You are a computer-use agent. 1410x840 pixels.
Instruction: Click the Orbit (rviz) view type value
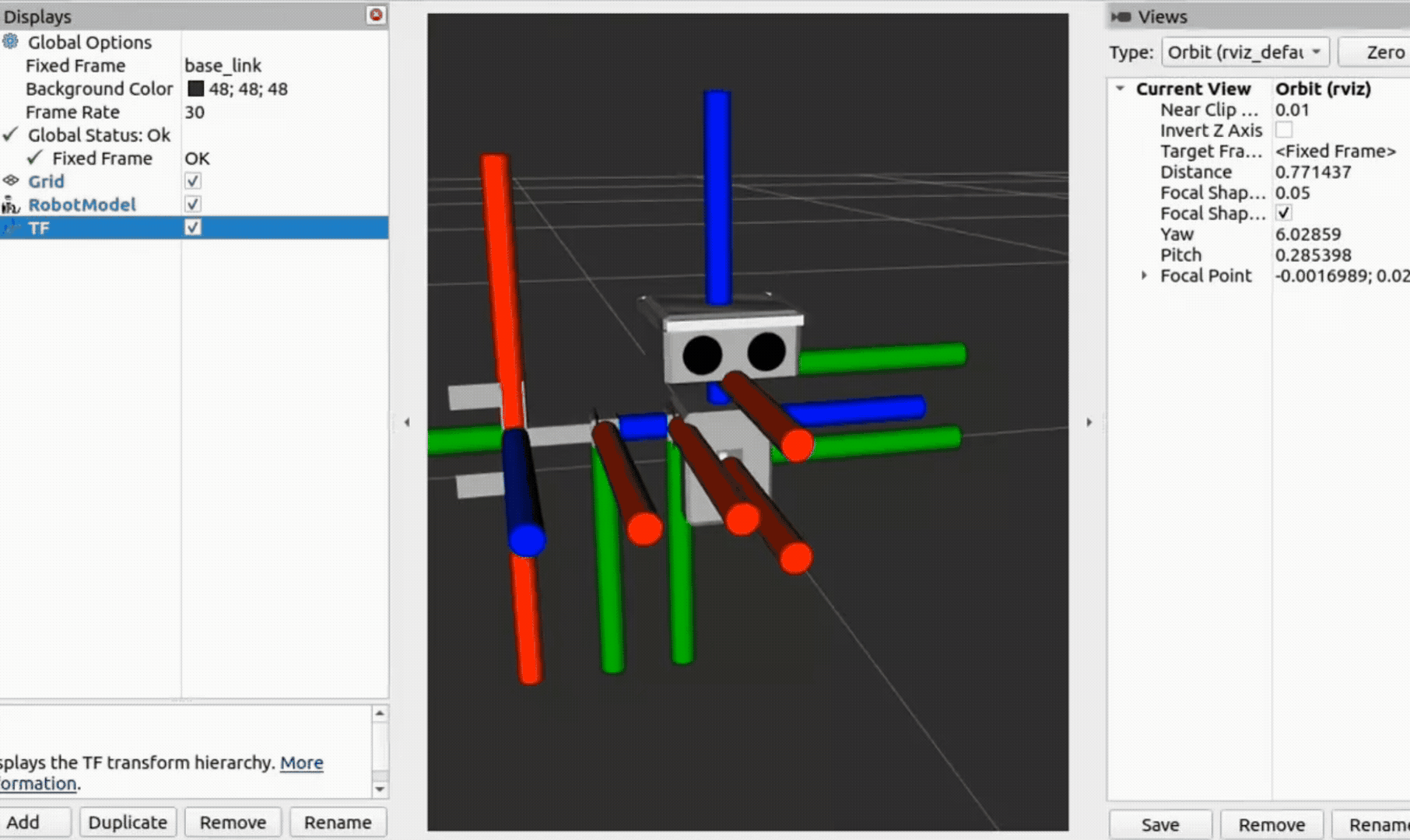1322,89
